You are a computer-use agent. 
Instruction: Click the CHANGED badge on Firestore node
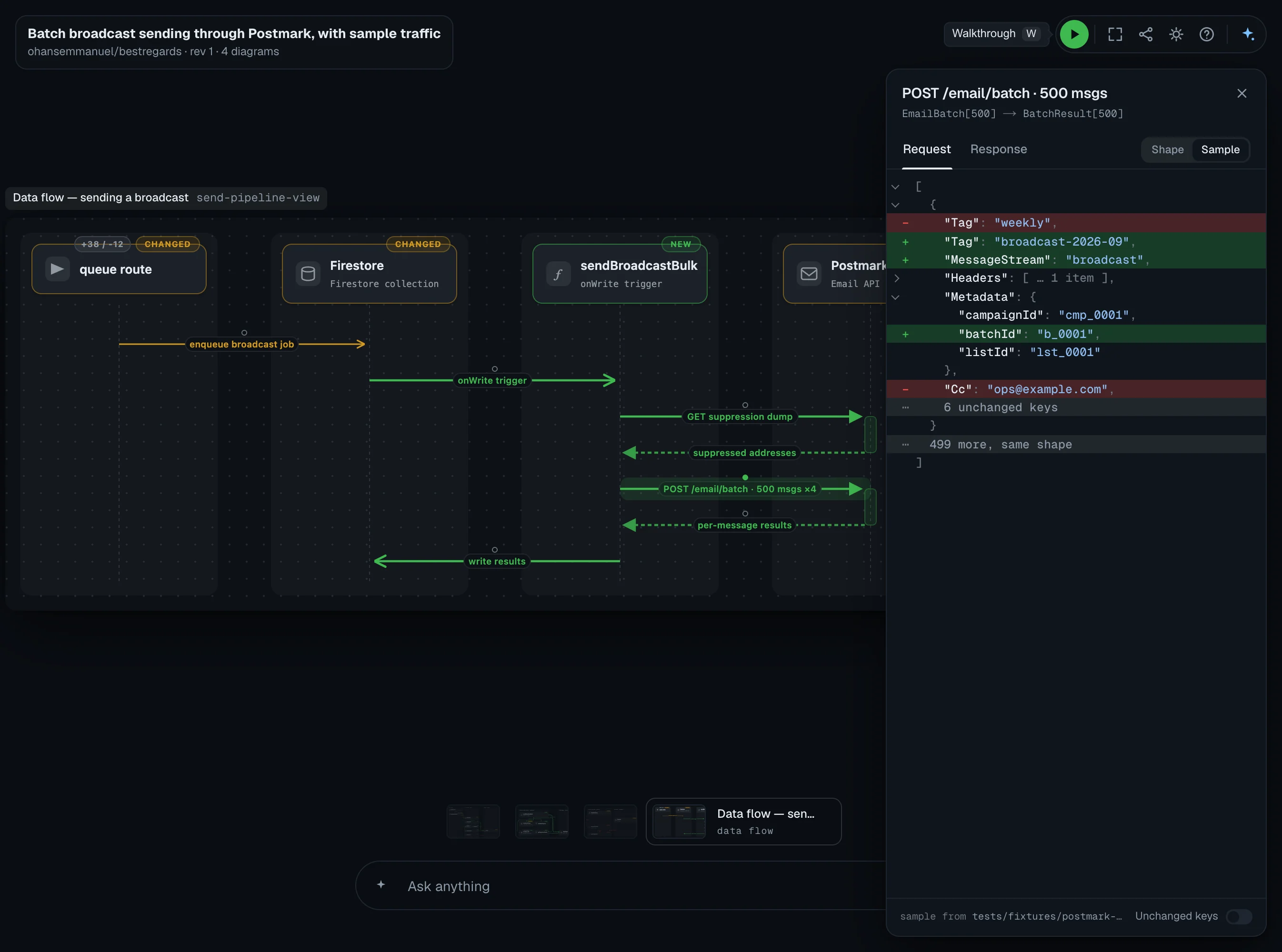(418, 244)
